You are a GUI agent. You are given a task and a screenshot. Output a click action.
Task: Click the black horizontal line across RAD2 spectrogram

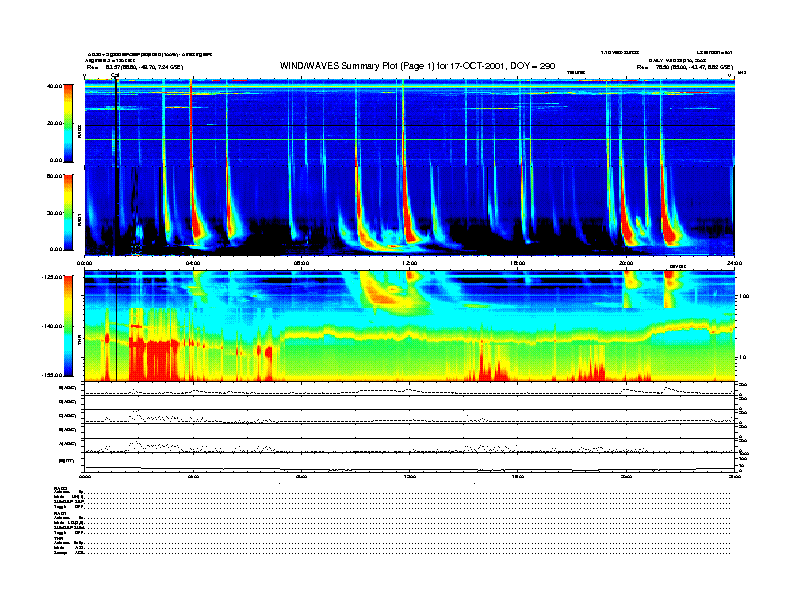(410, 125)
